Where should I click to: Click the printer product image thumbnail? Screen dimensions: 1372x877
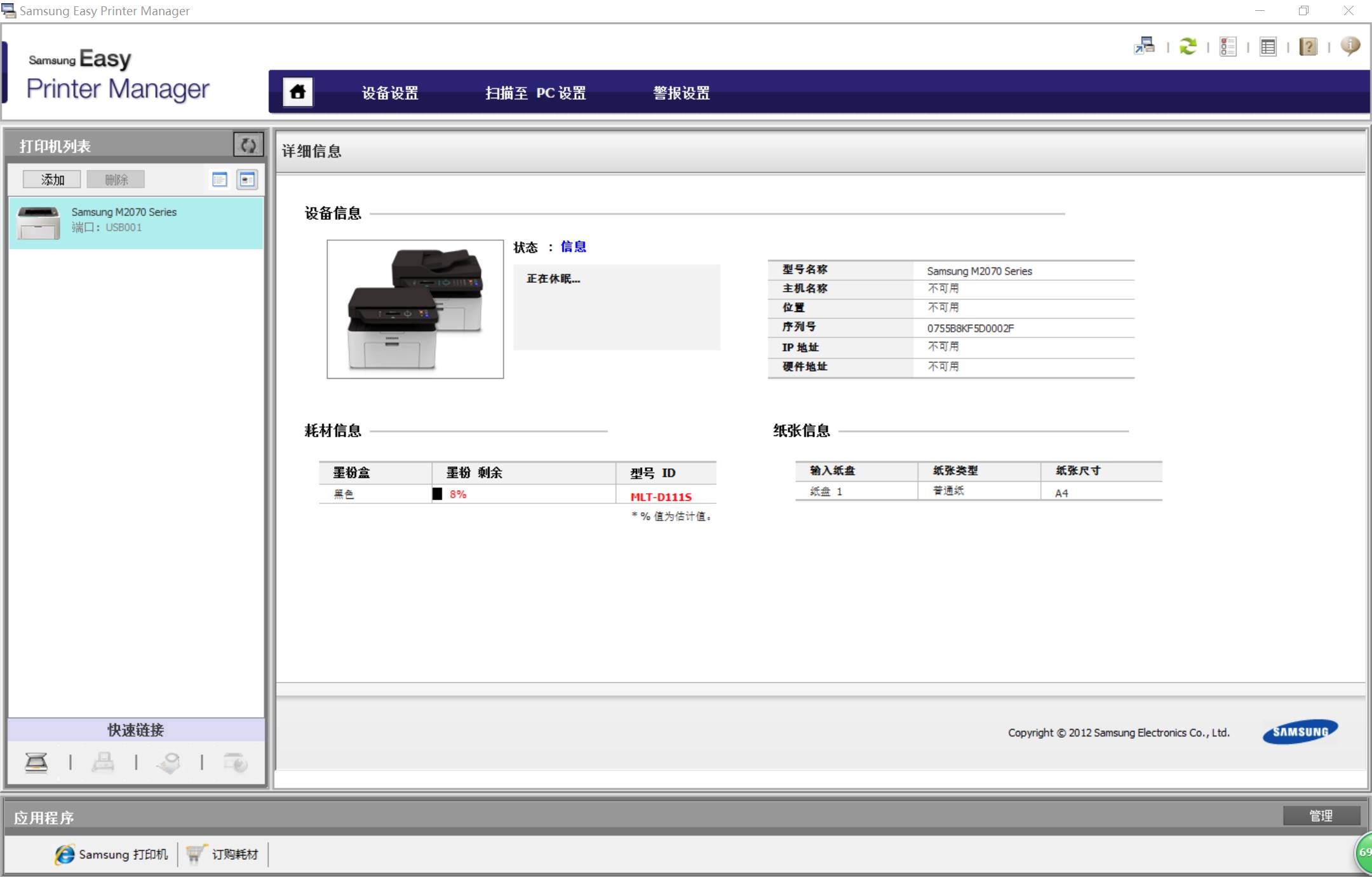(x=415, y=309)
